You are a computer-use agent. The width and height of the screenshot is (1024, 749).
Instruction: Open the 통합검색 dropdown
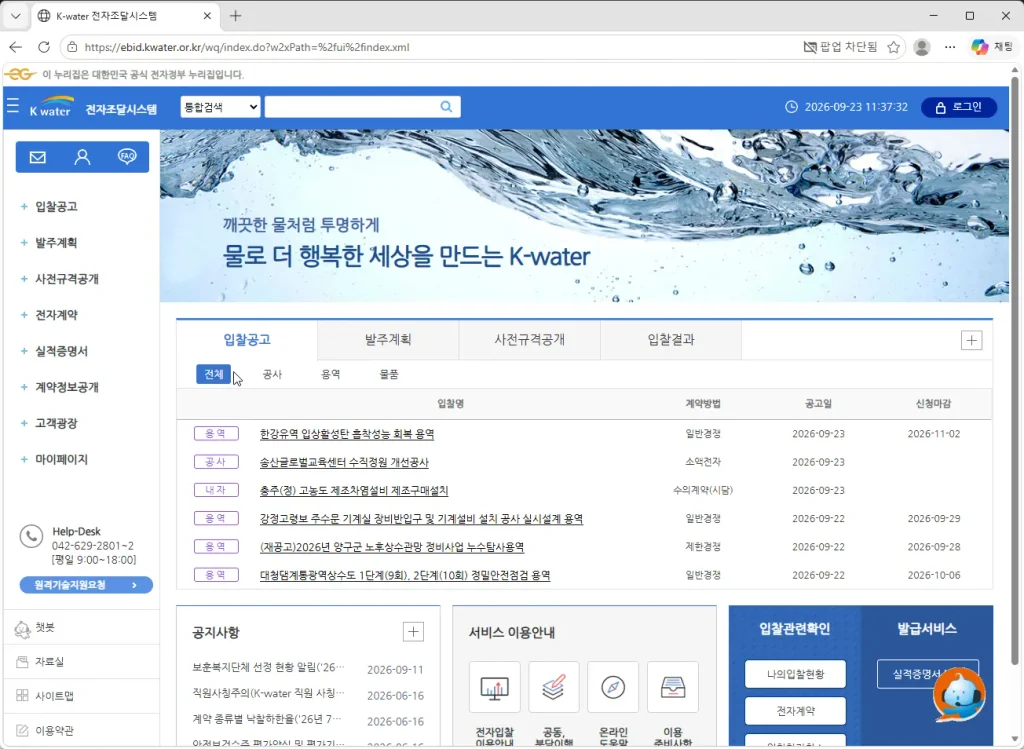point(221,106)
